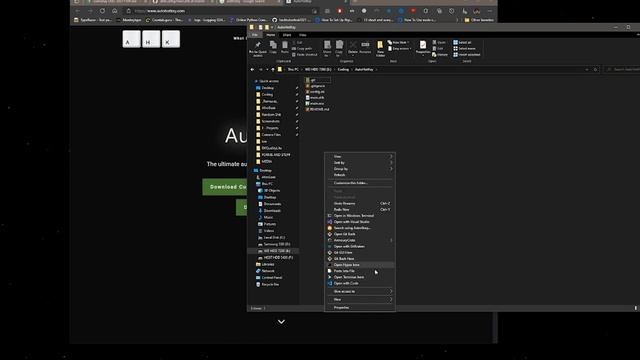640x360 pixels.
Task: Choose Refresh in context menu
Action: (360, 175)
